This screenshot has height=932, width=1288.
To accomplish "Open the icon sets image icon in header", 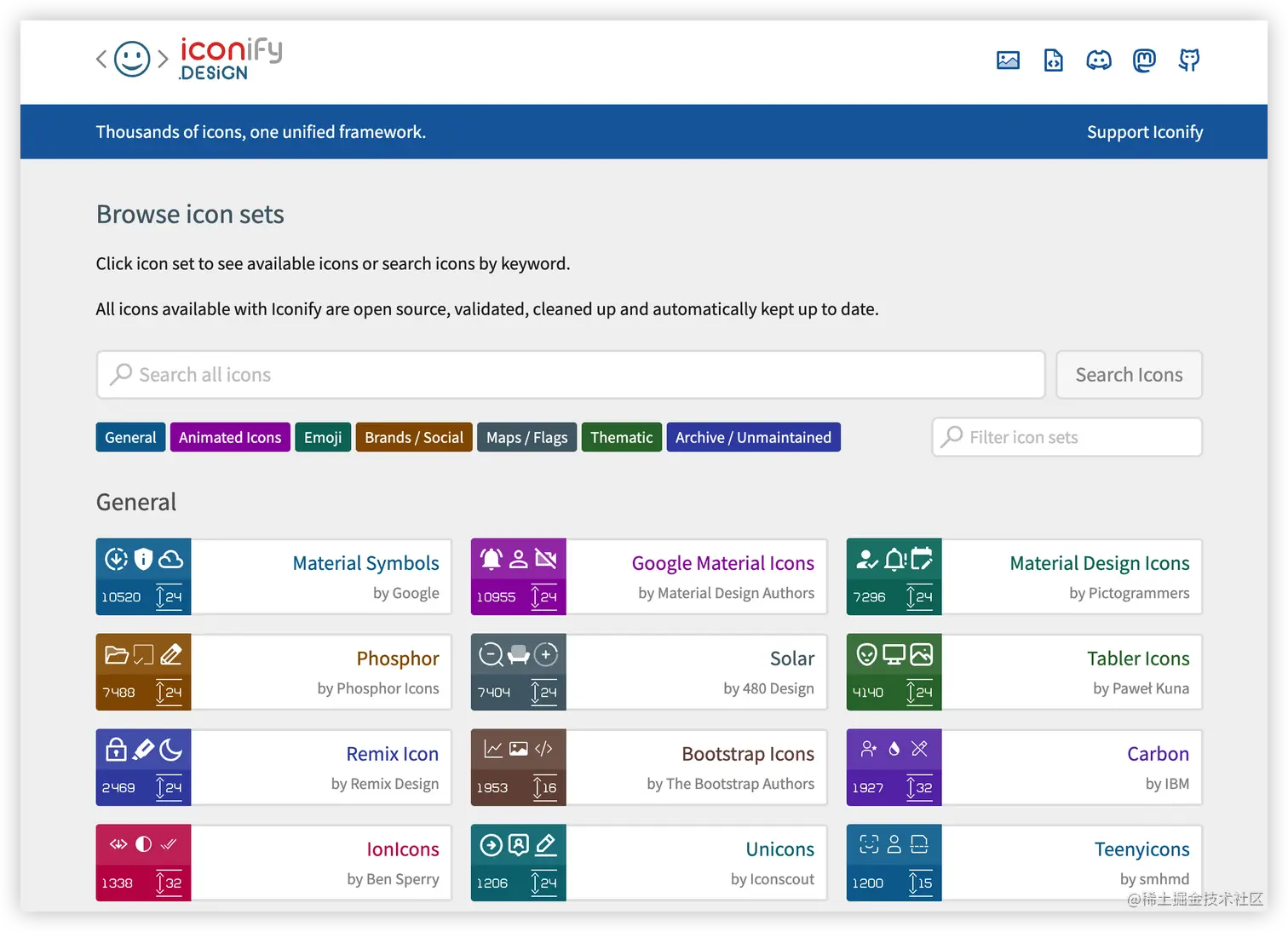I will click(1008, 60).
